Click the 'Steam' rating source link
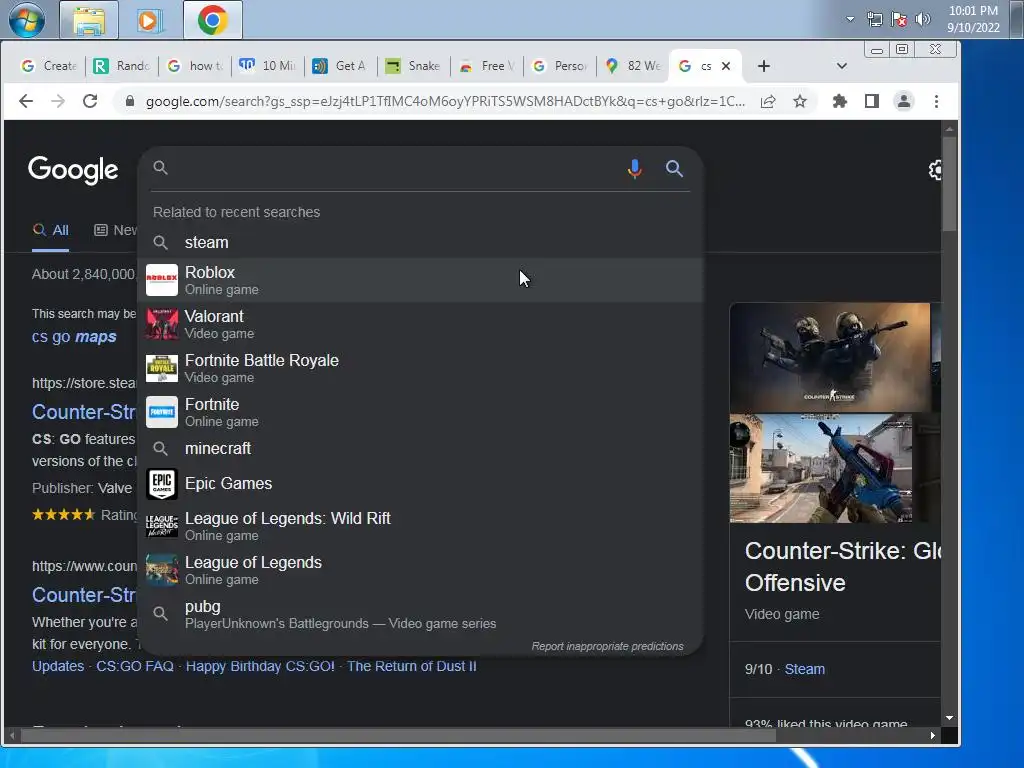 click(x=805, y=669)
